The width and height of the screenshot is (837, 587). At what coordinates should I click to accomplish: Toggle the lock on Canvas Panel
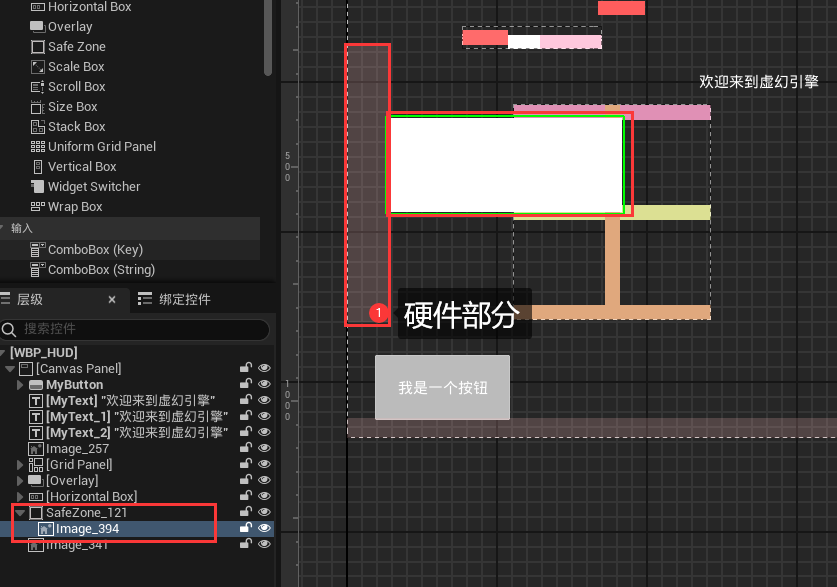(245, 368)
